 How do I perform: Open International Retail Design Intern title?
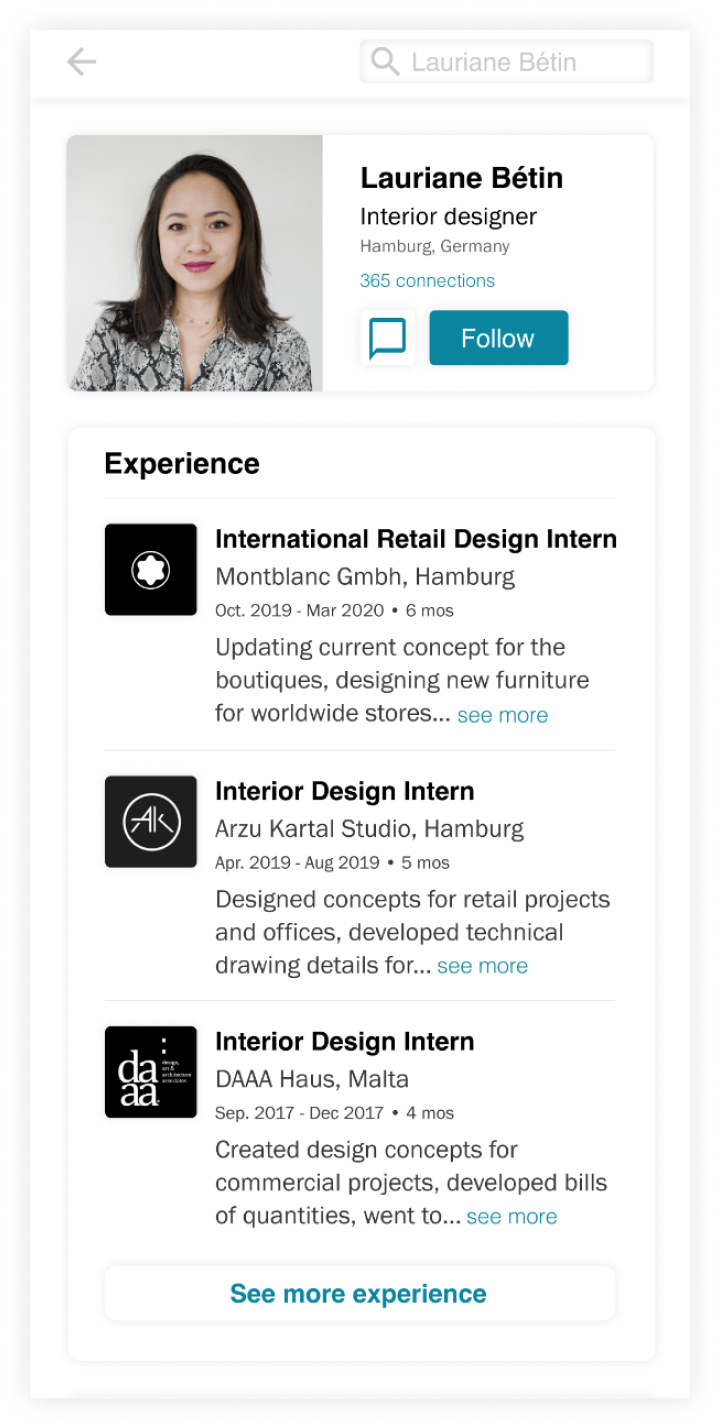pyautogui.click(x=415, y=539)
